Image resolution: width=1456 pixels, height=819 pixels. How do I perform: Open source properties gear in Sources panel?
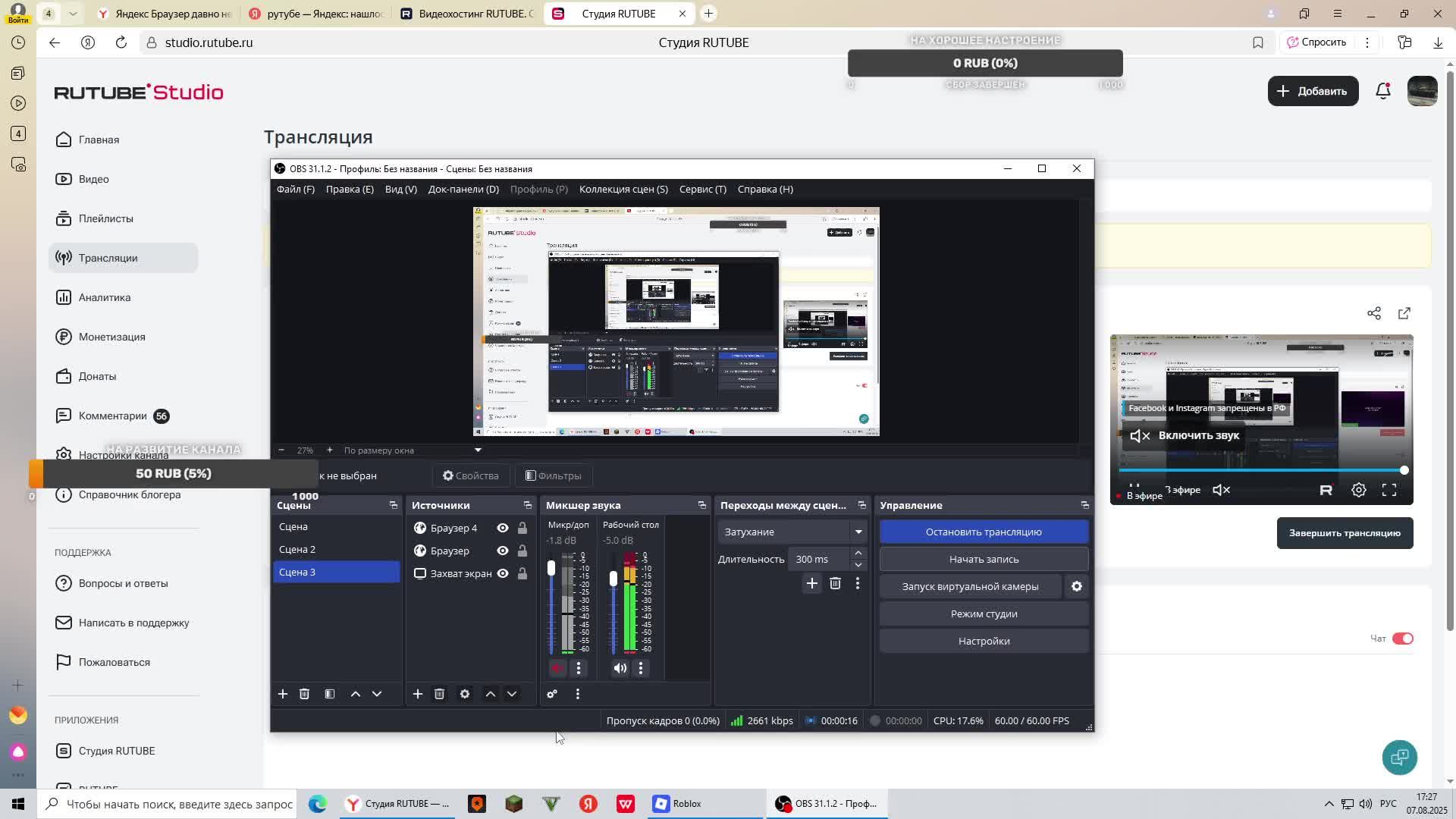pos(465,694)
